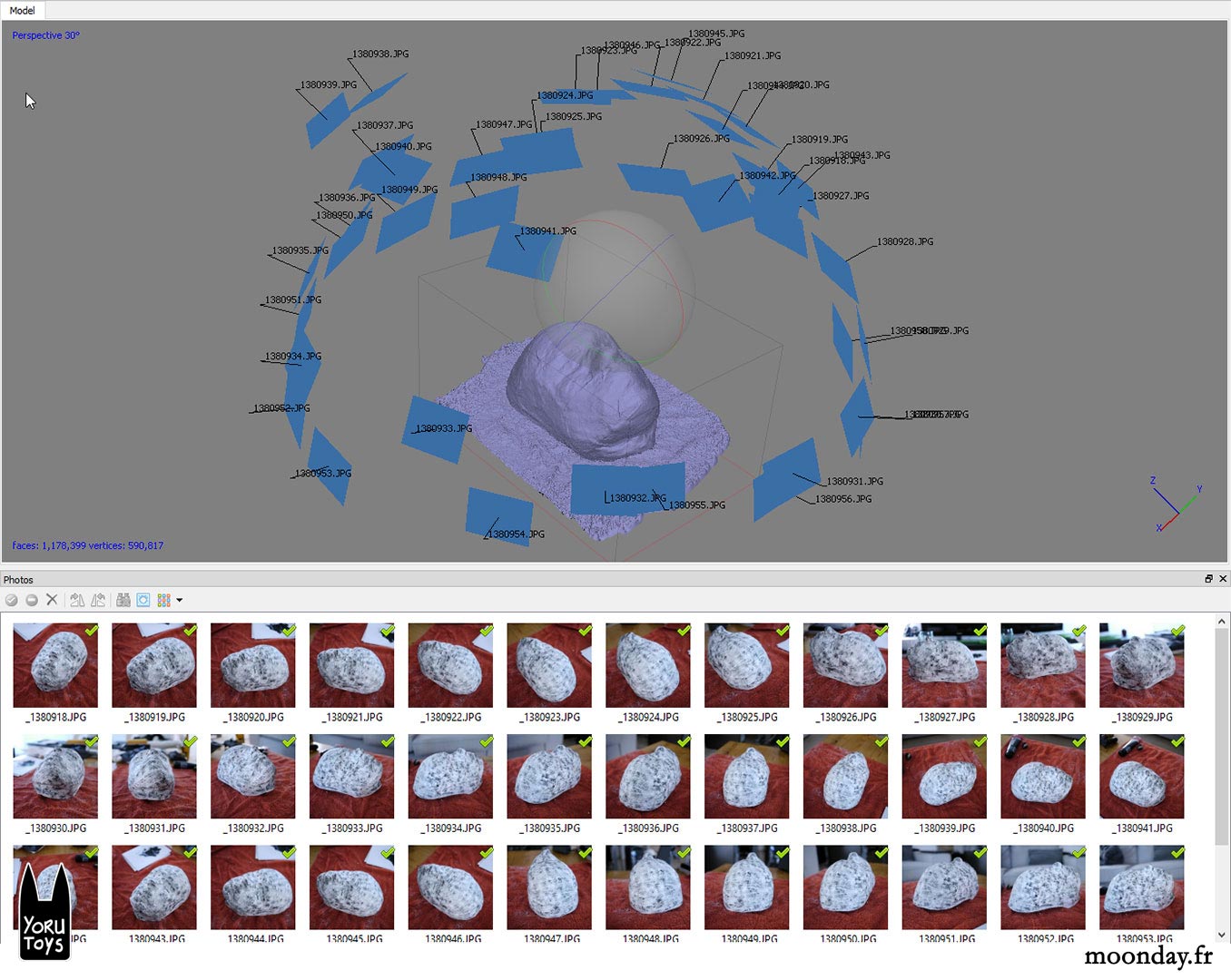Toggle the blue camera view icon
The height and width of the screenshot is (980, 1231).
(x=143, y=600)
